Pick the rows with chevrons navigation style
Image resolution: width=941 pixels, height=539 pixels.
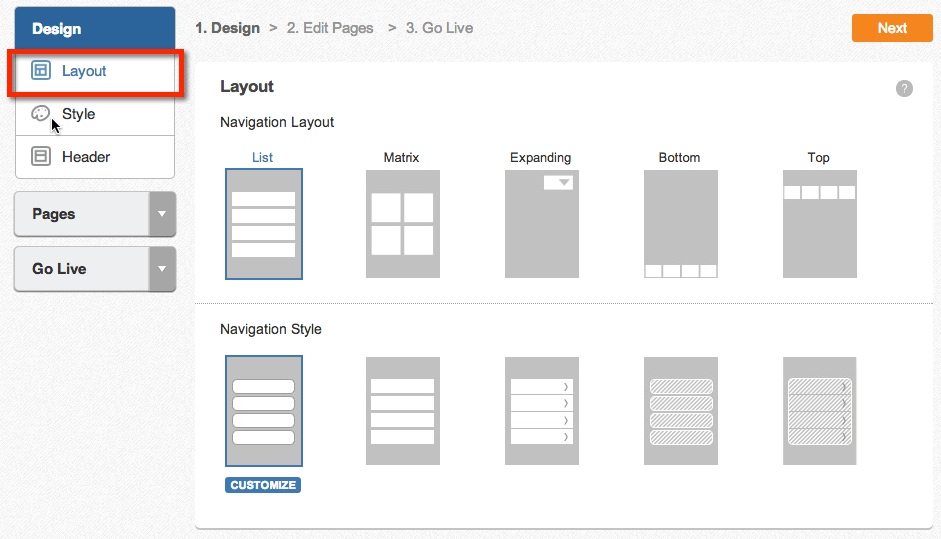[x=542, y=411]
